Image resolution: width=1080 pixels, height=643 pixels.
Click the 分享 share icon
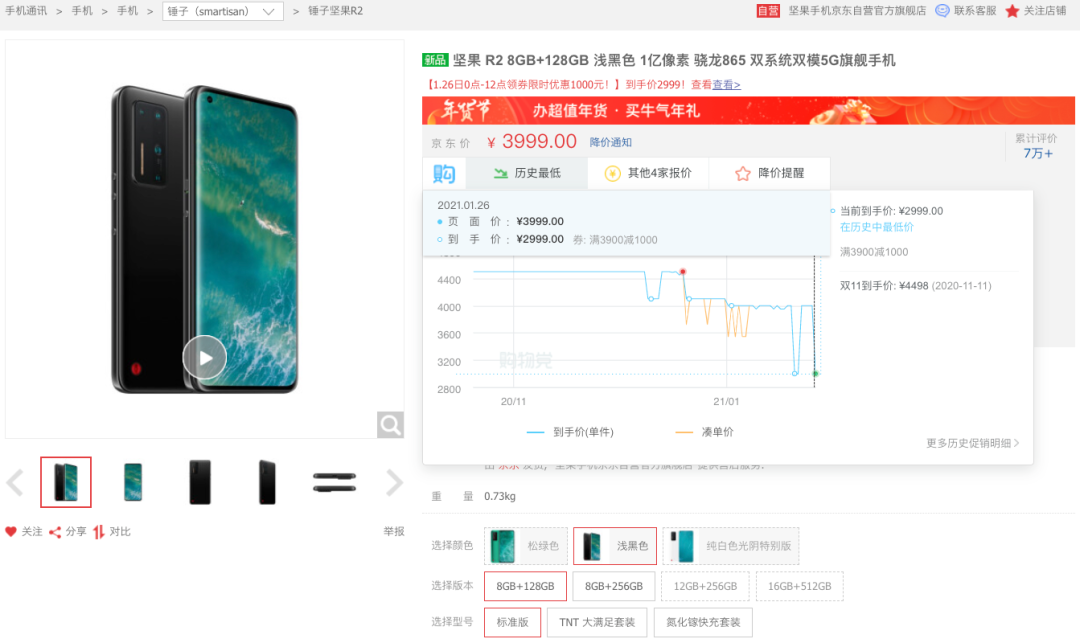click(x=55, y=531)
